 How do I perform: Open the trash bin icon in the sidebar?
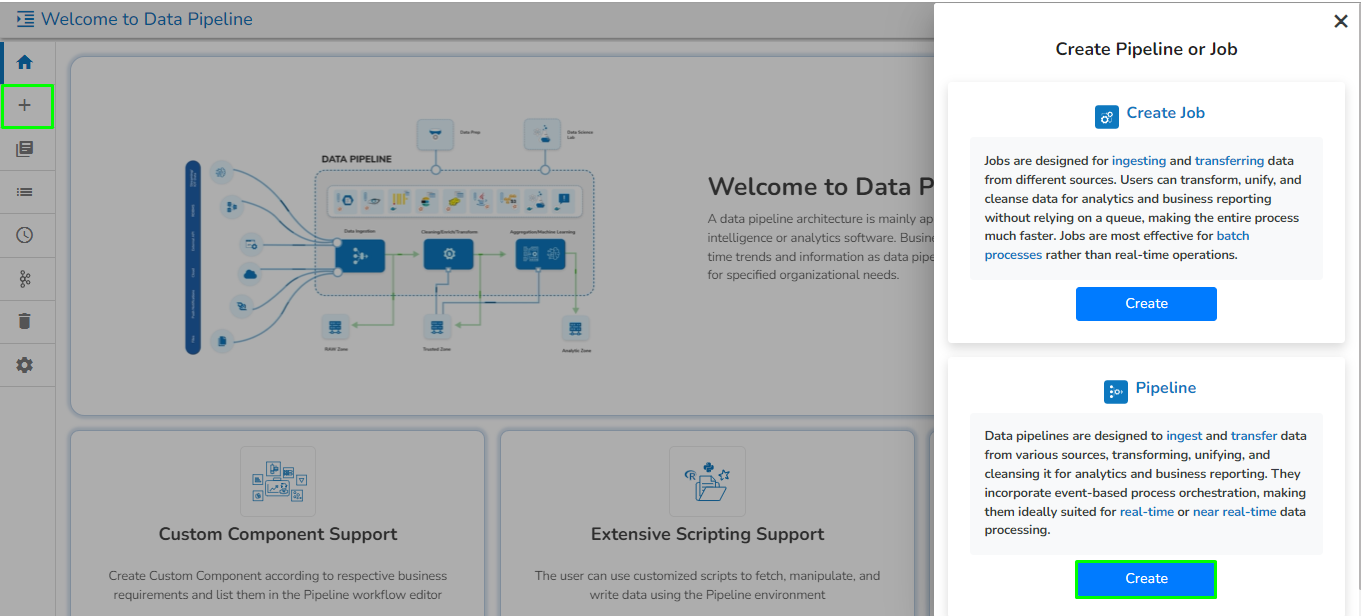point(25,322)
